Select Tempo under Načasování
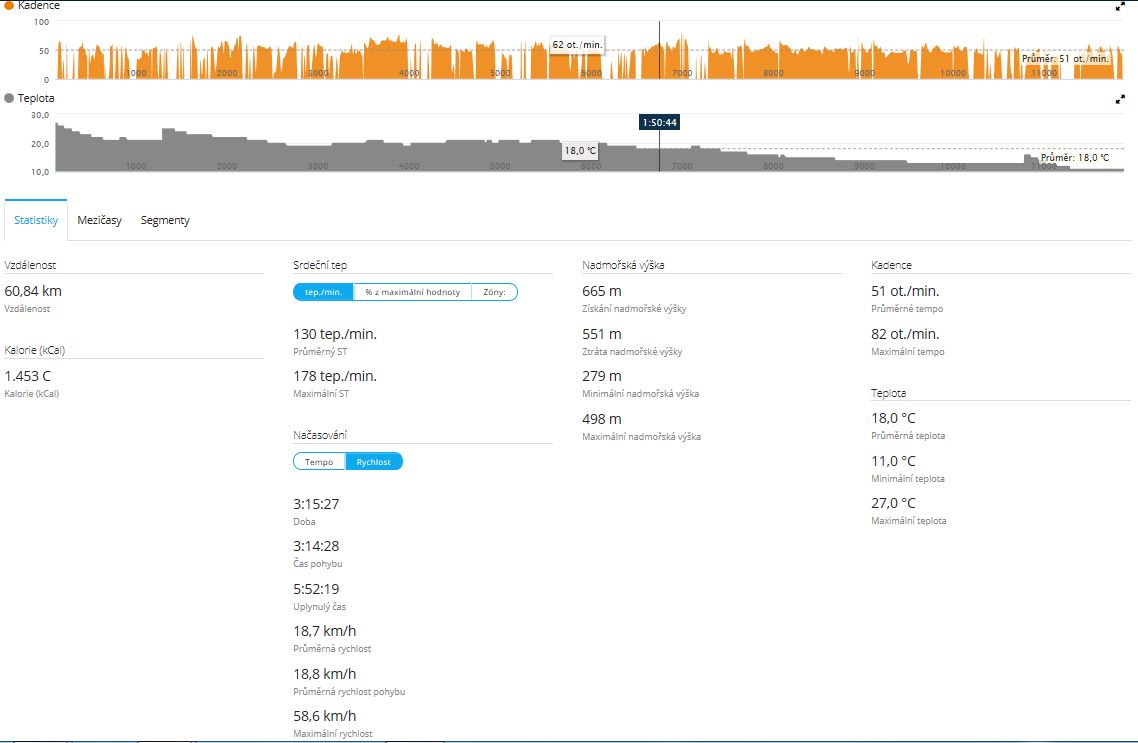The image size is (1138, 743). pos(319,462)
